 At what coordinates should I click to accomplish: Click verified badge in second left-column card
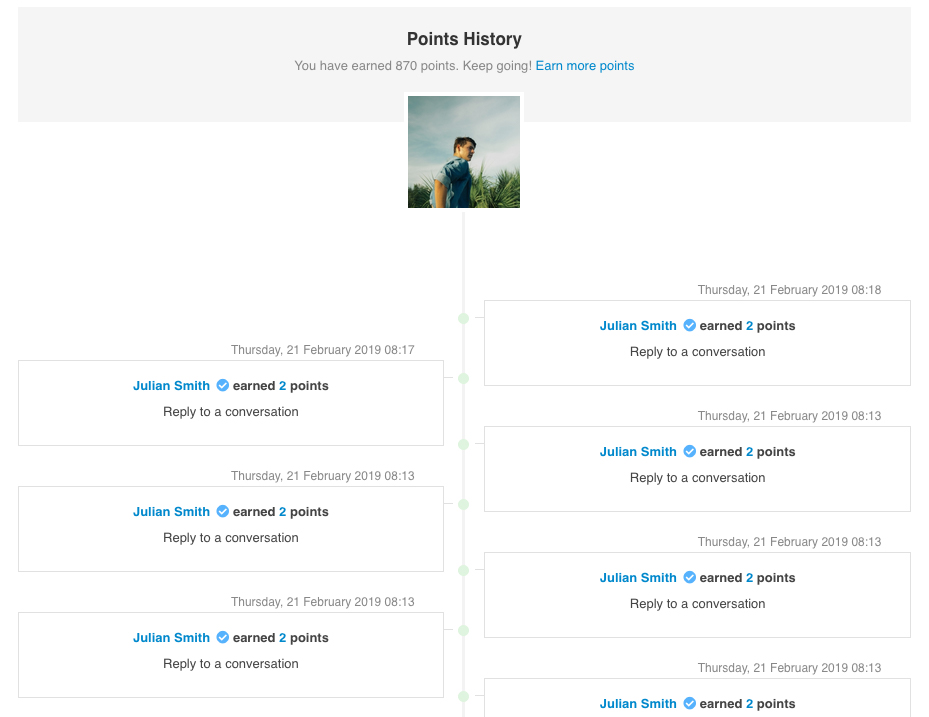(x=223, y=511)
